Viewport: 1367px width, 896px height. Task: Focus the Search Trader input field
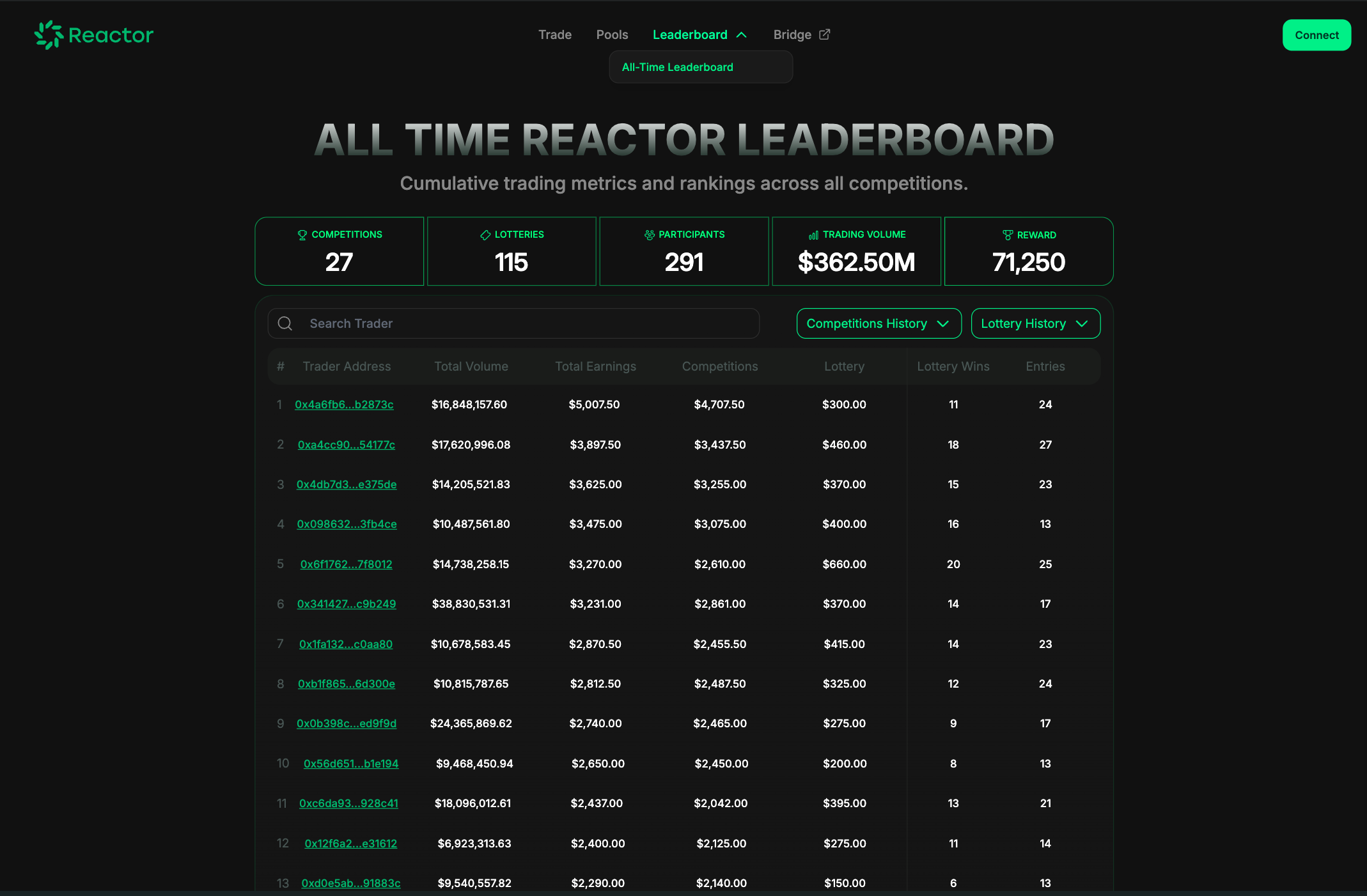[513, 323]
